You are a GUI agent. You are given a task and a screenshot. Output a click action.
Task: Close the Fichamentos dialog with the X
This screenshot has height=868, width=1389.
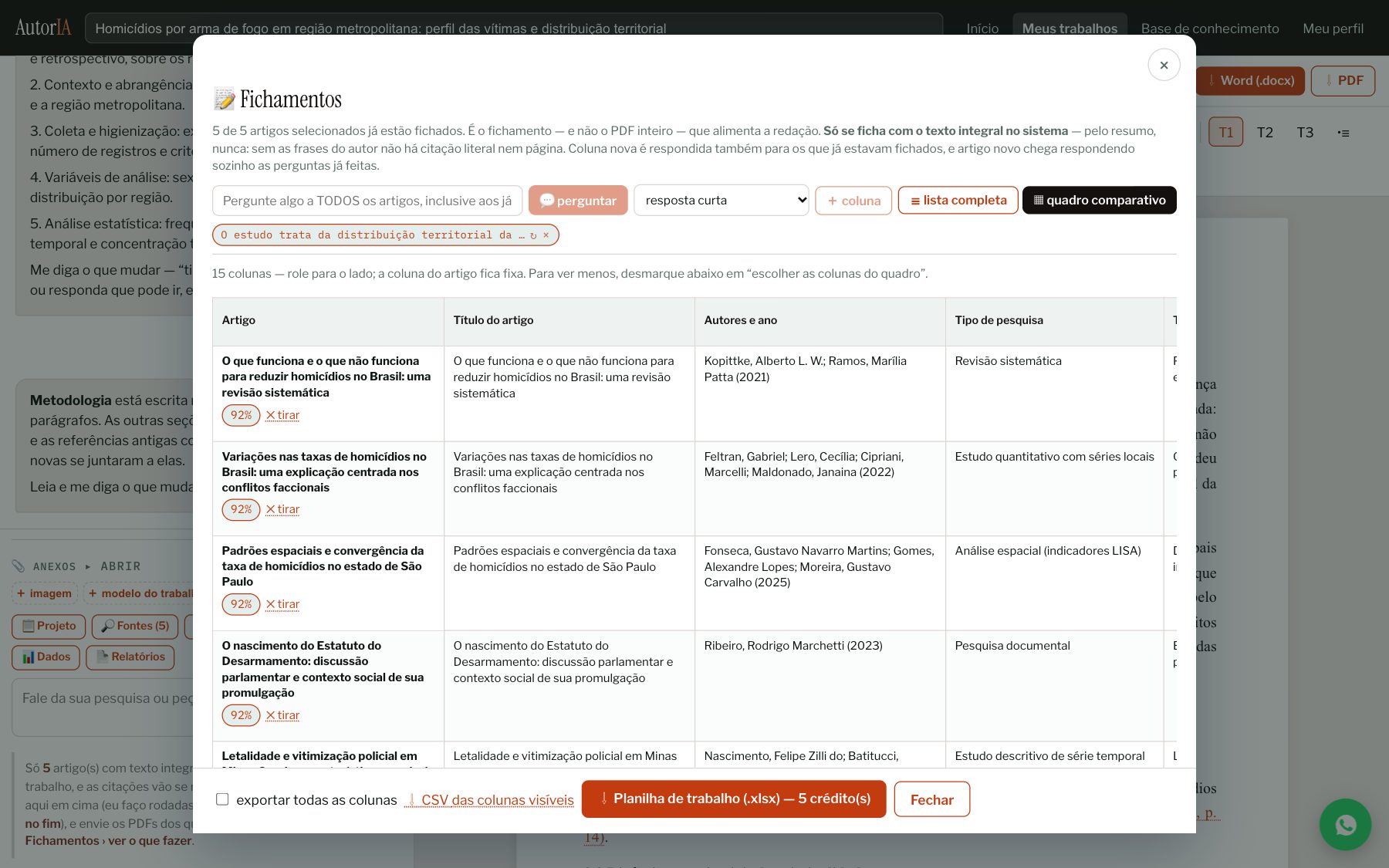pos(1164,65)
